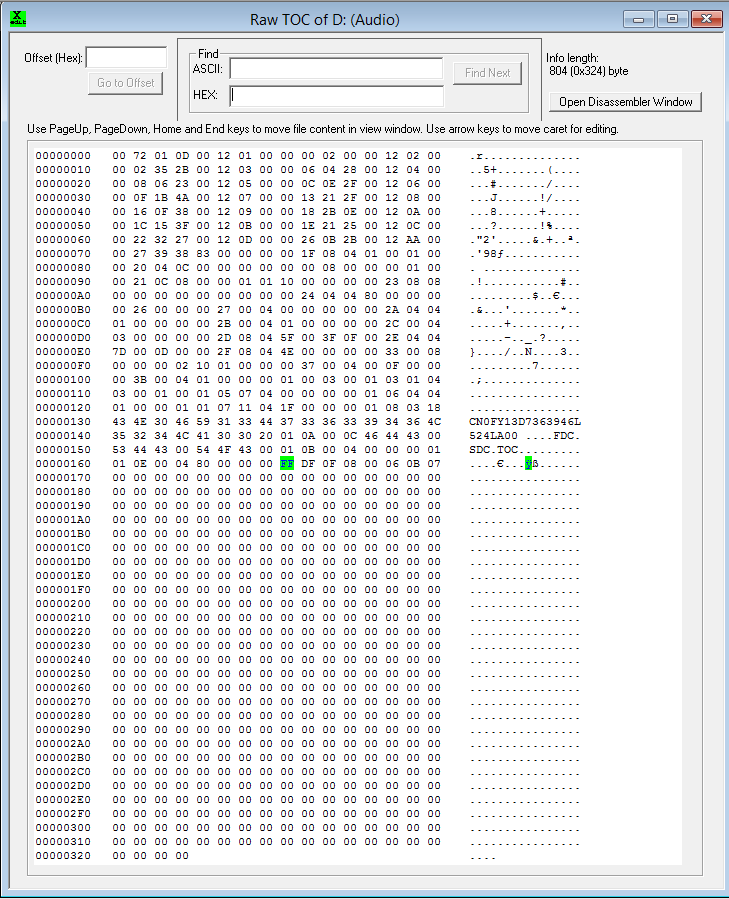Click the Info length 804 (0x324) byte text
Viewport: 729px width, 899px height.
coord(588,71)
